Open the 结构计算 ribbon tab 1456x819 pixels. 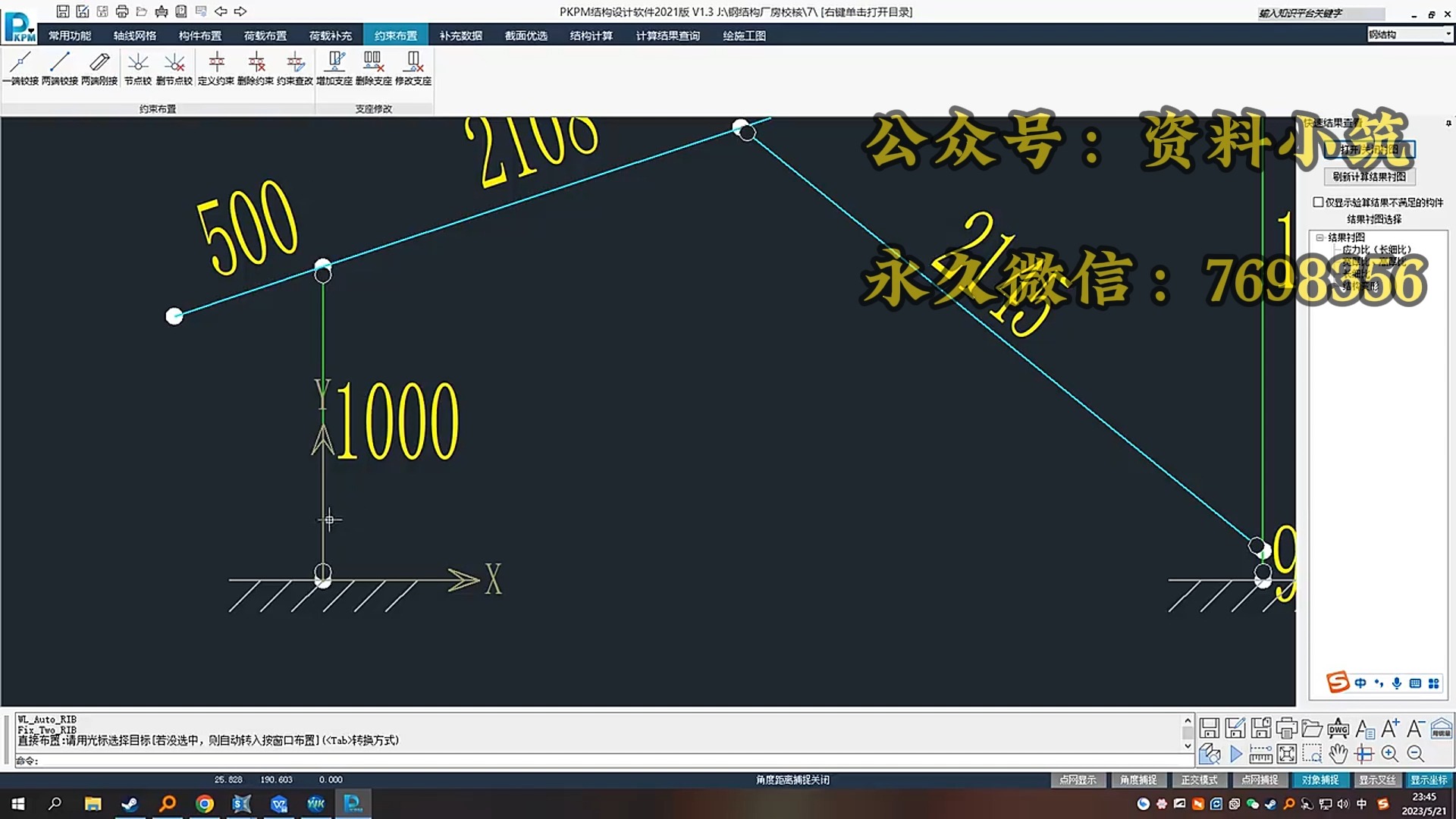(591, 36)
